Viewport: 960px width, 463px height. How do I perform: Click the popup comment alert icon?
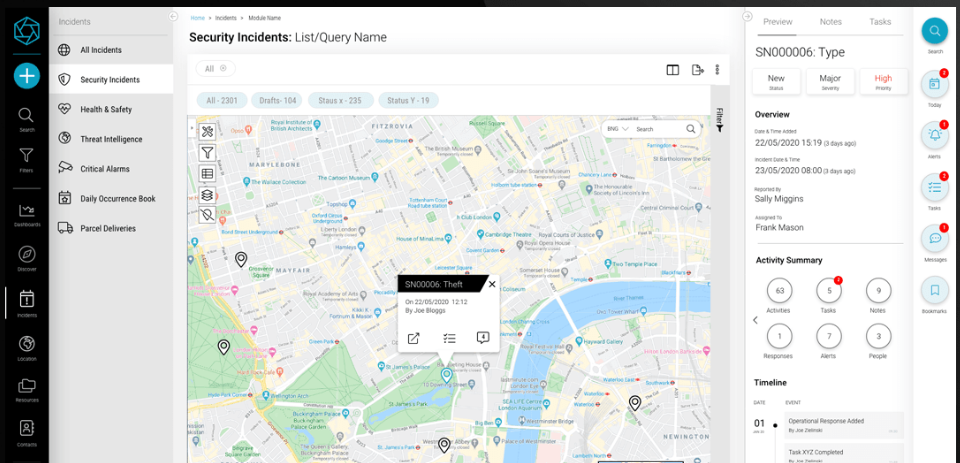tap(483, 337)
